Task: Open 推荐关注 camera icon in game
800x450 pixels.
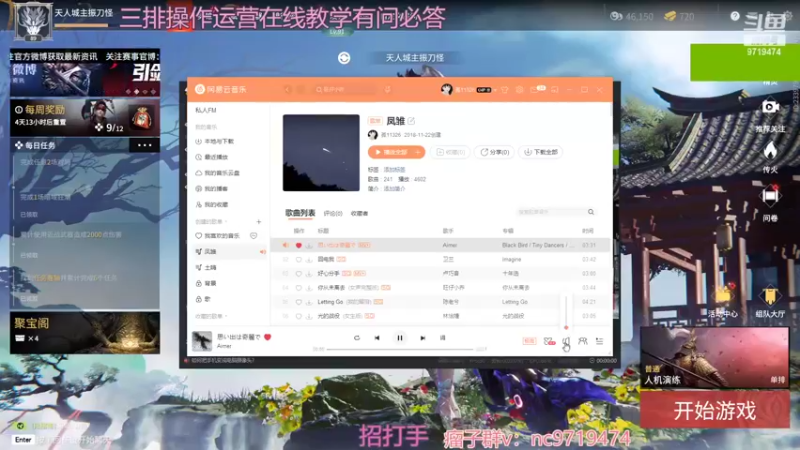Action: click(x=770, y=107)
